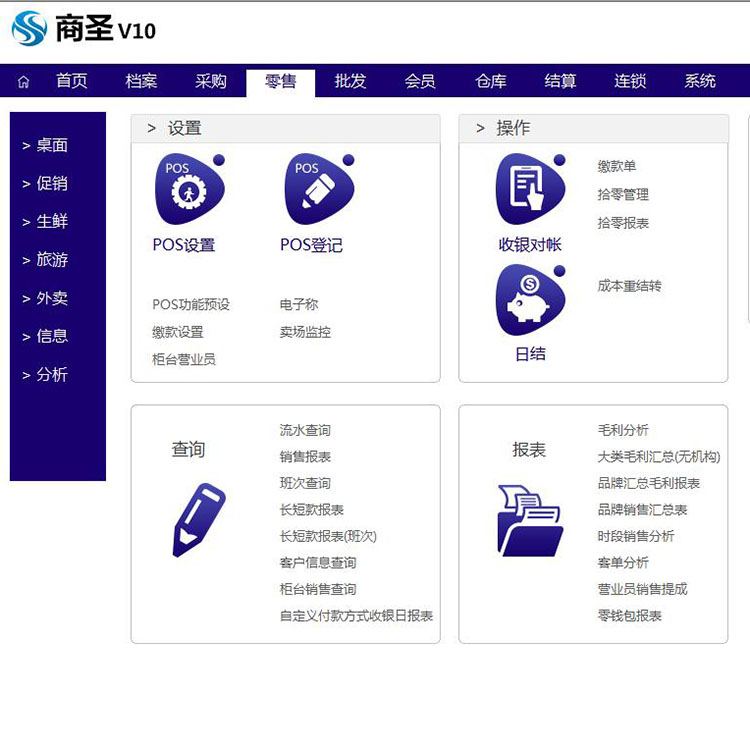Open 柜台营业员 link
This screenshot has height=750, width=750.
(x=184, y=359)
